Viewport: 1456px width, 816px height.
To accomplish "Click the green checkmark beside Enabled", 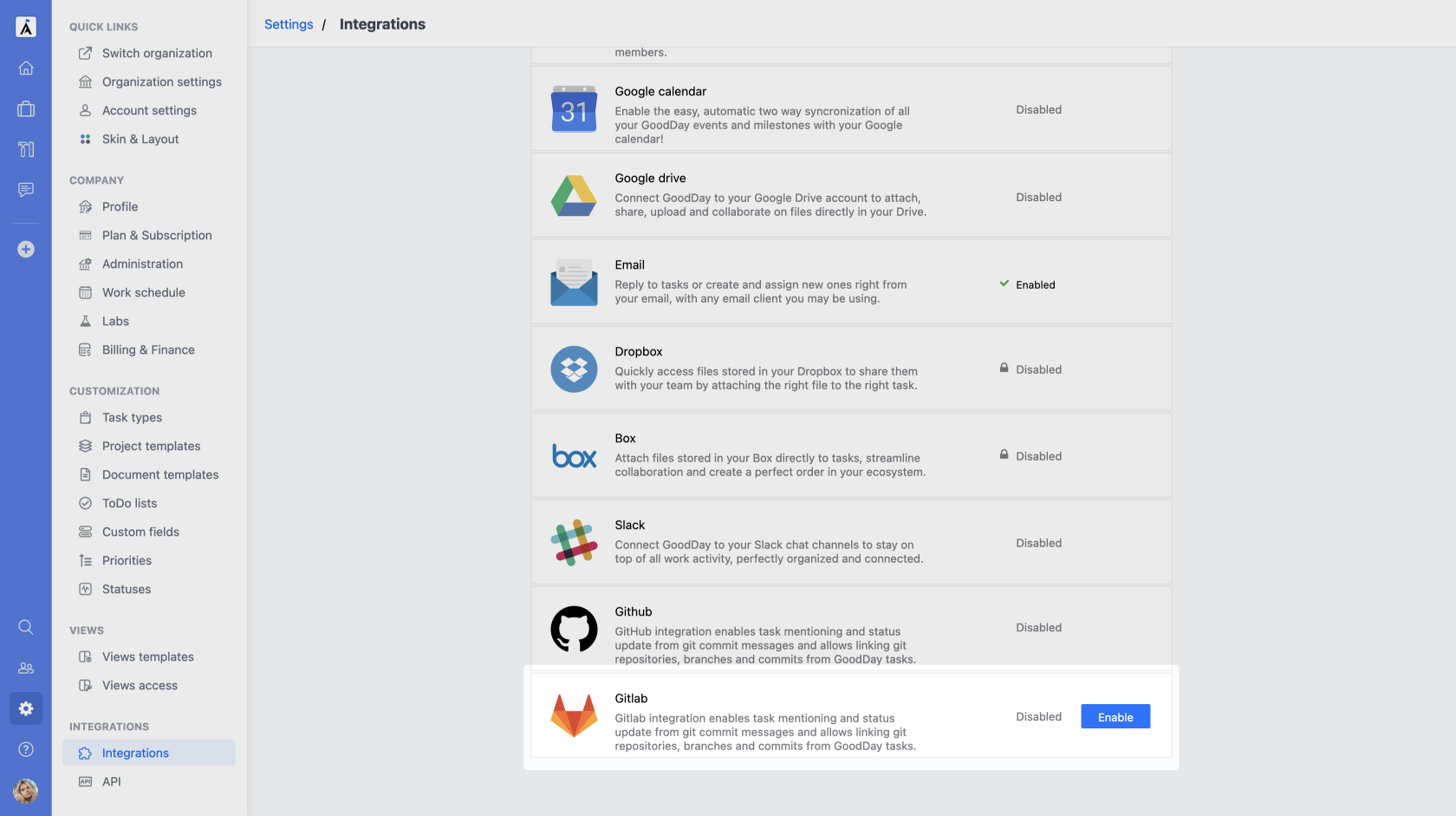I will pyautogui.click(x=1004, y=284).
